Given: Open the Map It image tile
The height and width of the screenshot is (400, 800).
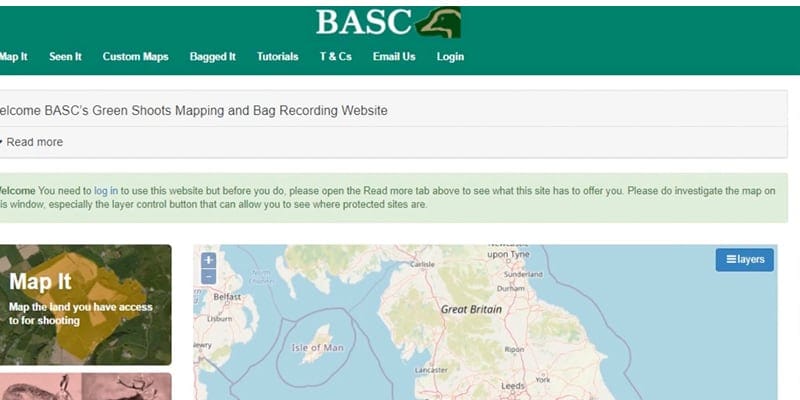Looking at the screenshot, I should coord(85,305).
